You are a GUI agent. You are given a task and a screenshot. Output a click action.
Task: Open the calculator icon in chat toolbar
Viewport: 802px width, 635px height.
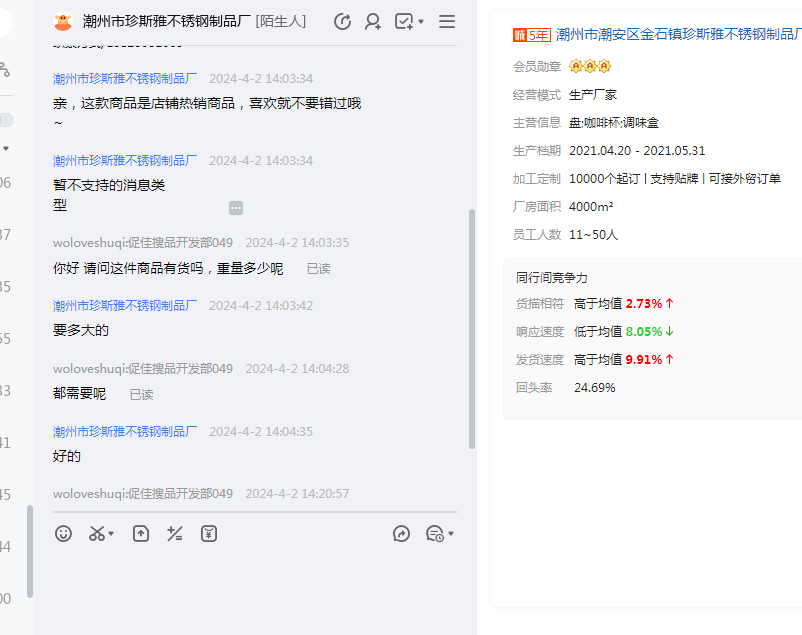click(175, 534)
